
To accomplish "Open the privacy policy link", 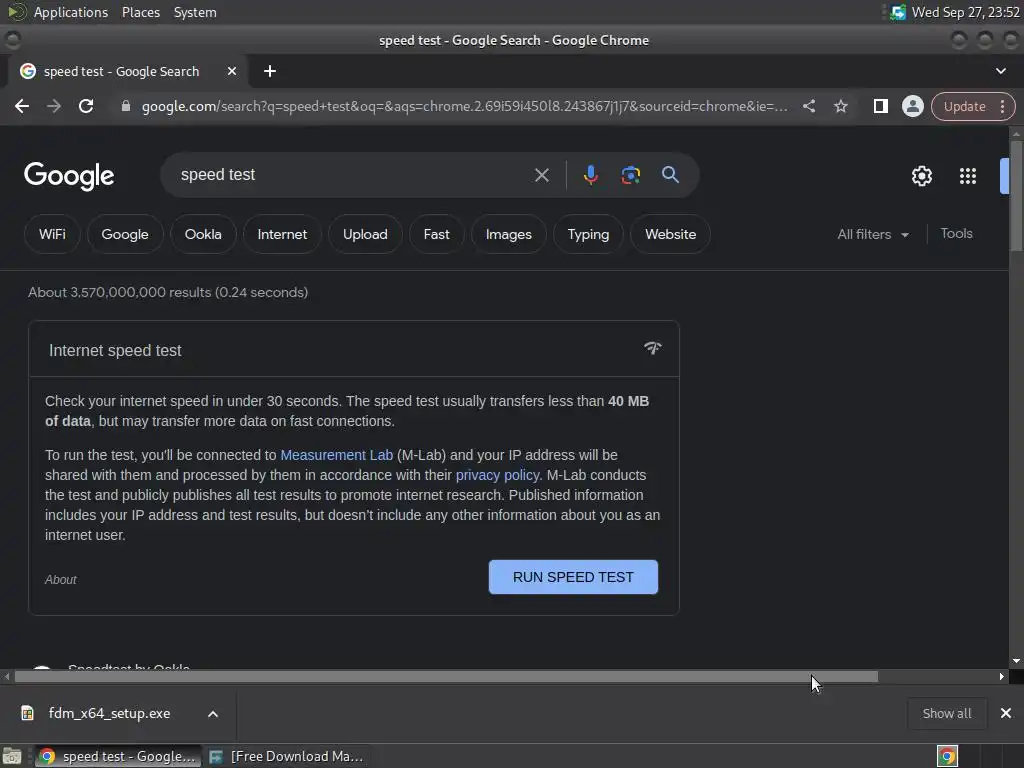I will (498, 475).
